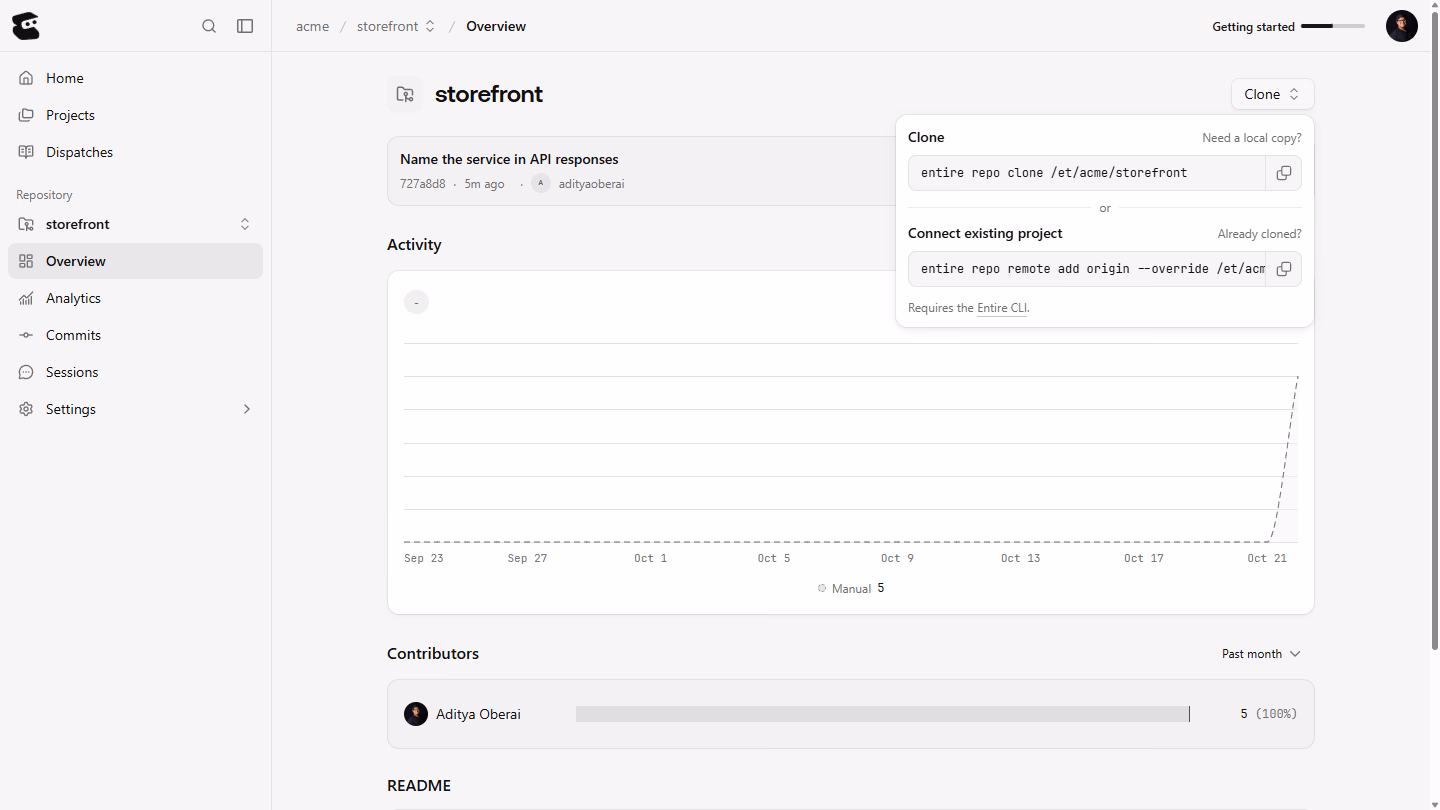Click the Analytics chart icon
Screen dimensions: 1440x810
(x=26, y=298)
